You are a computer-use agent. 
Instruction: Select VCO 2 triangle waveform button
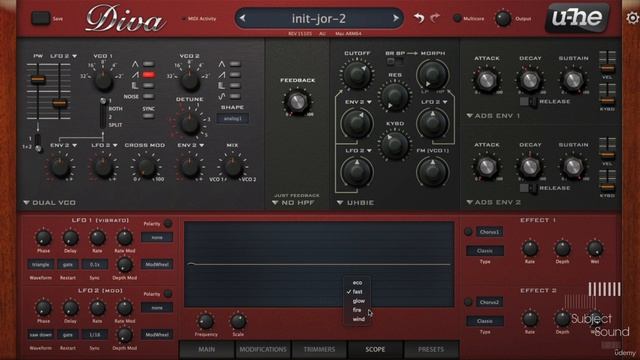235,64
